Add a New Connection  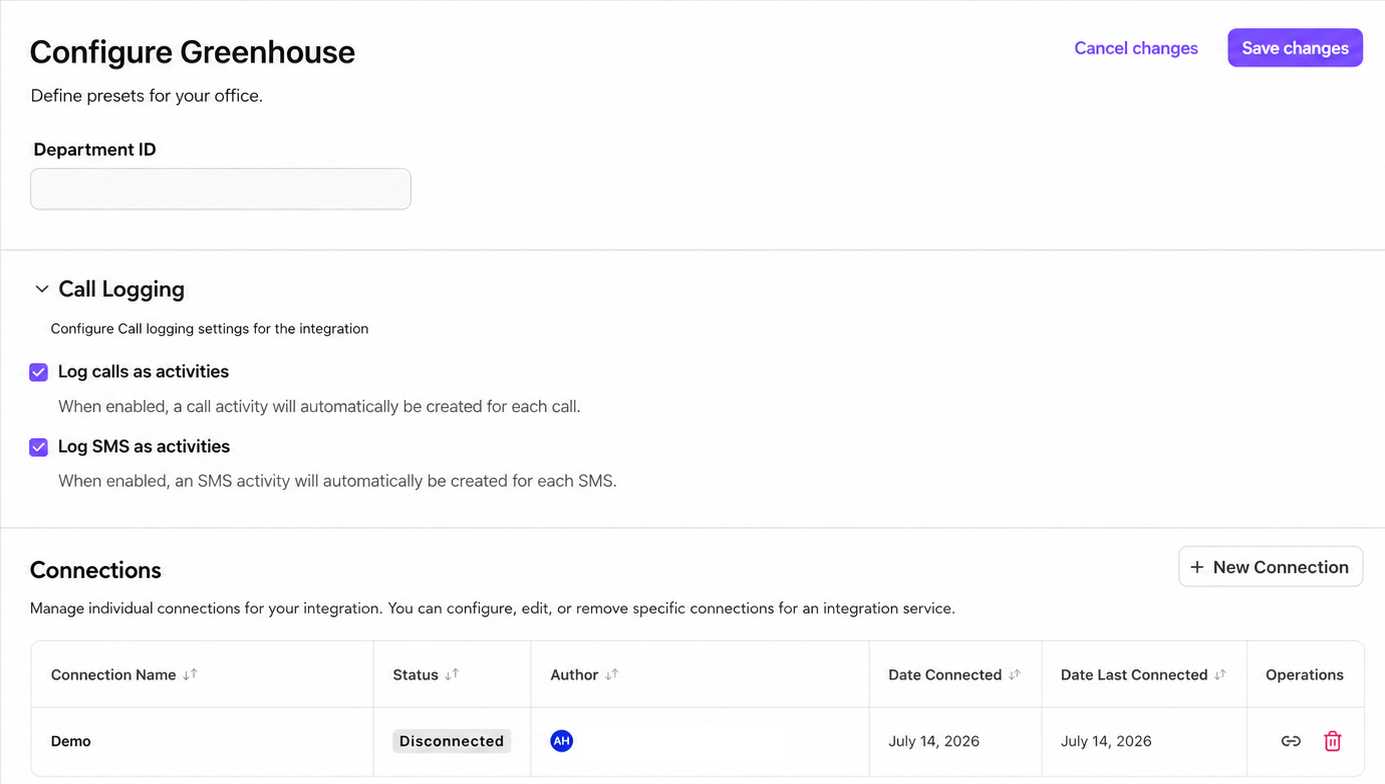(x=1270, y=567)
